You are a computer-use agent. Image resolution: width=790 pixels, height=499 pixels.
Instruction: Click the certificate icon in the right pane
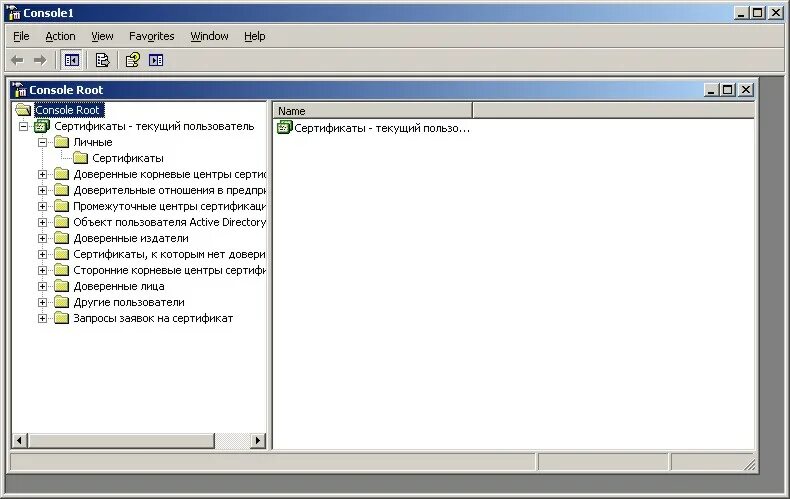(x=285, y=128)
